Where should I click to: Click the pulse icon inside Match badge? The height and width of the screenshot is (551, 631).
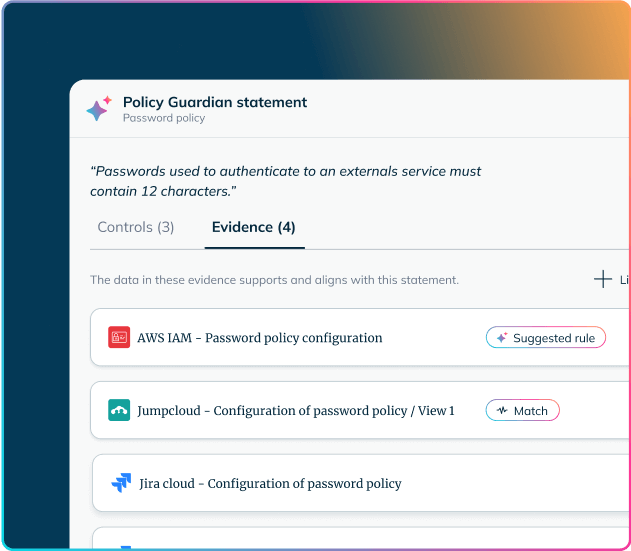pos(502,411)
